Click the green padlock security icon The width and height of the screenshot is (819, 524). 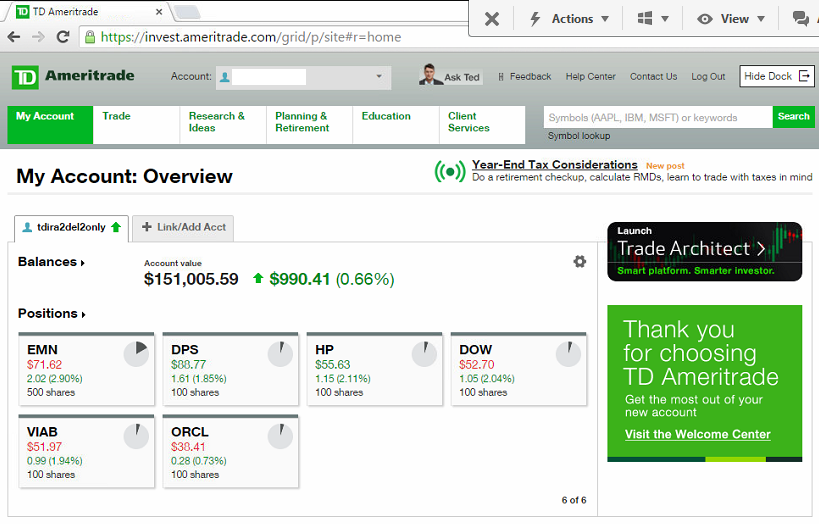(90, 37)
